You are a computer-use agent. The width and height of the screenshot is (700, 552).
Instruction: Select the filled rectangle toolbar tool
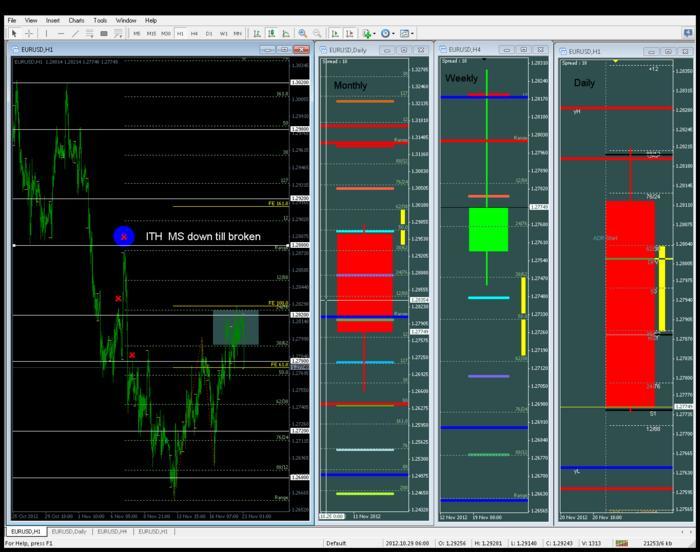104,33
